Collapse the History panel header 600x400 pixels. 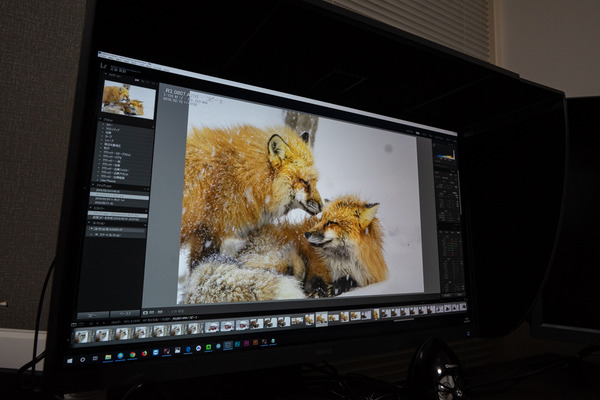(x=91, y=208)
